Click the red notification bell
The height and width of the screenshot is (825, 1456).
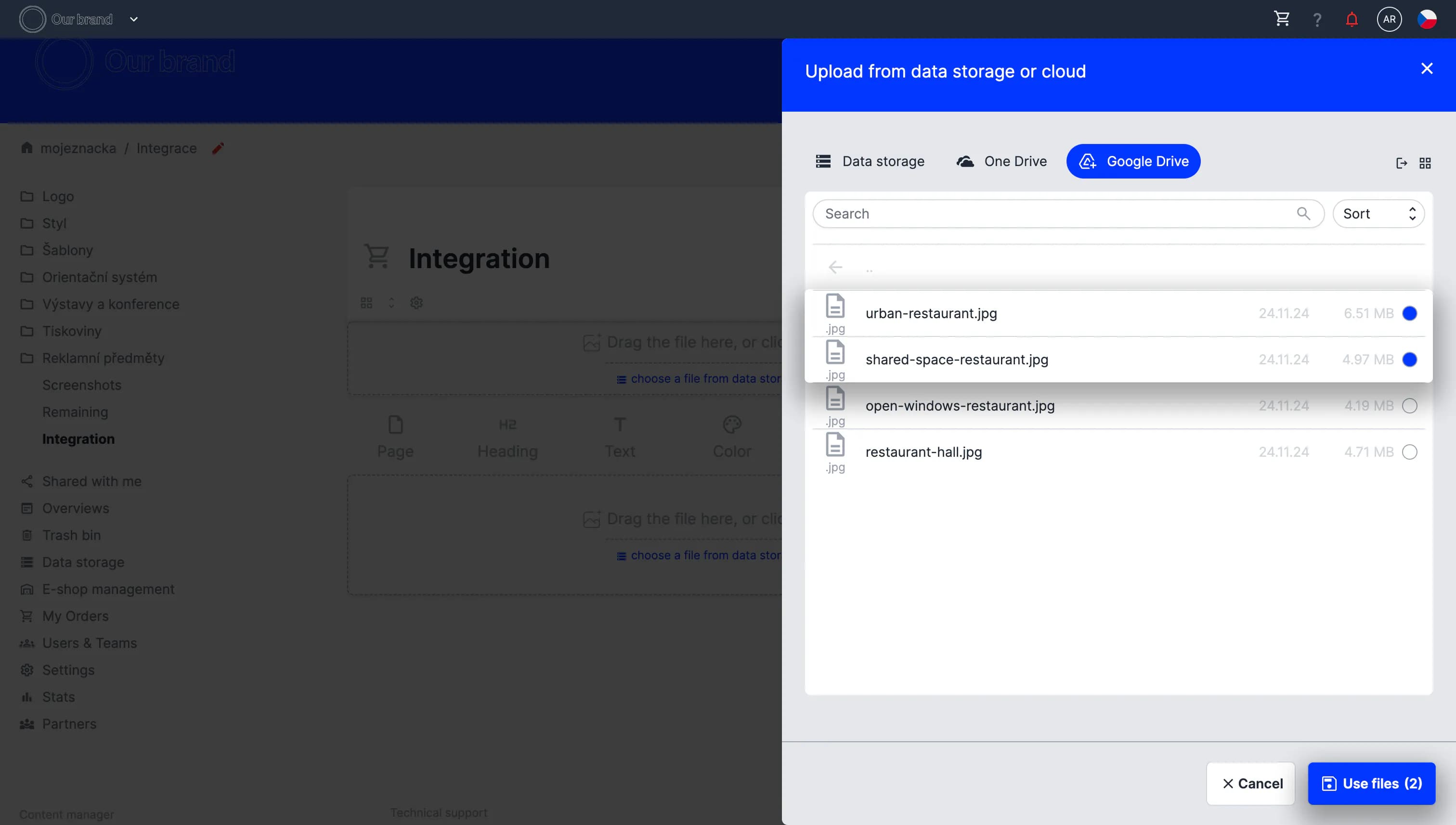click(x=1352, y=19)
